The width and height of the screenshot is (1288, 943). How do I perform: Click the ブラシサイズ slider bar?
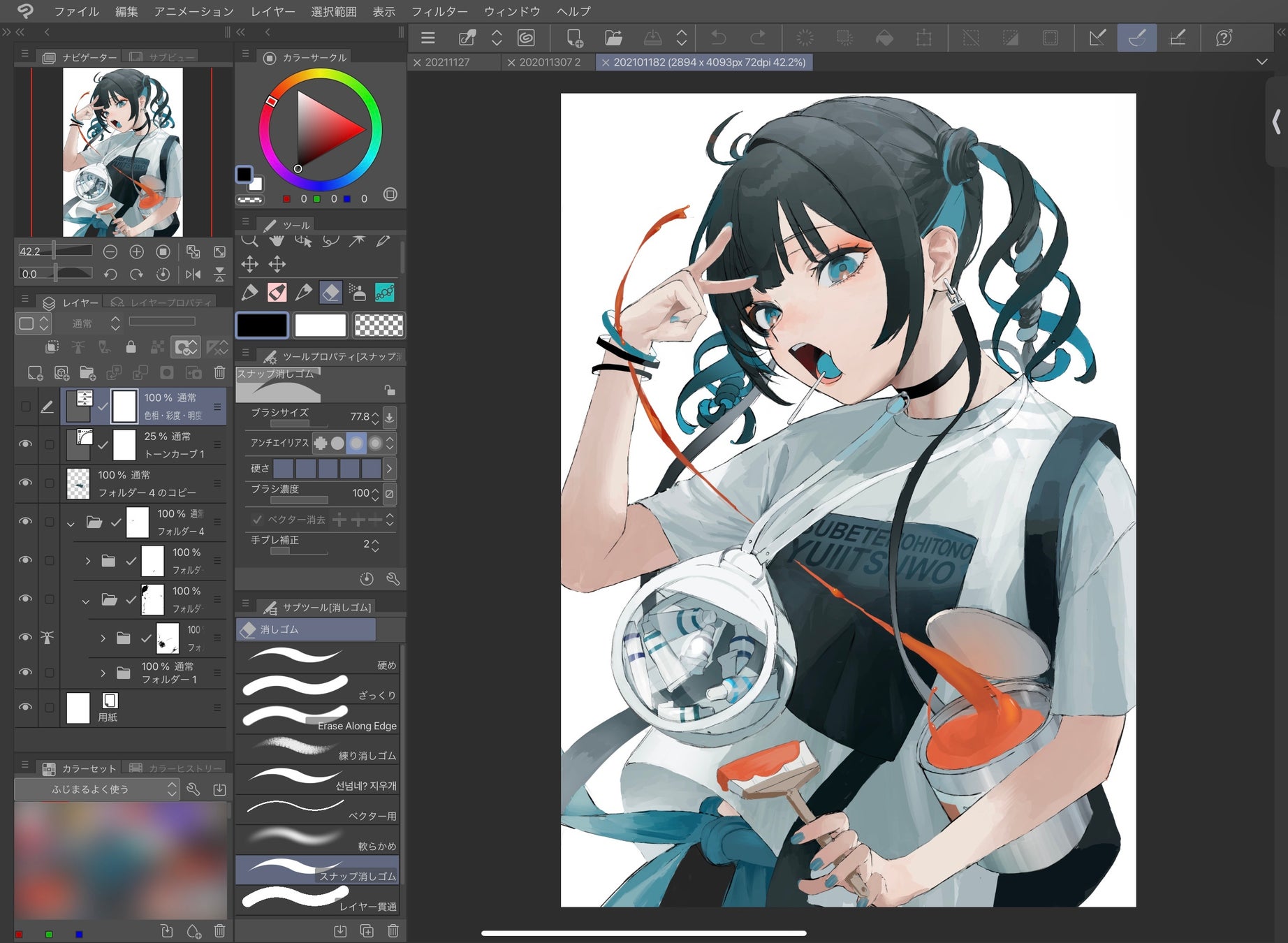(x=299, y=424)
